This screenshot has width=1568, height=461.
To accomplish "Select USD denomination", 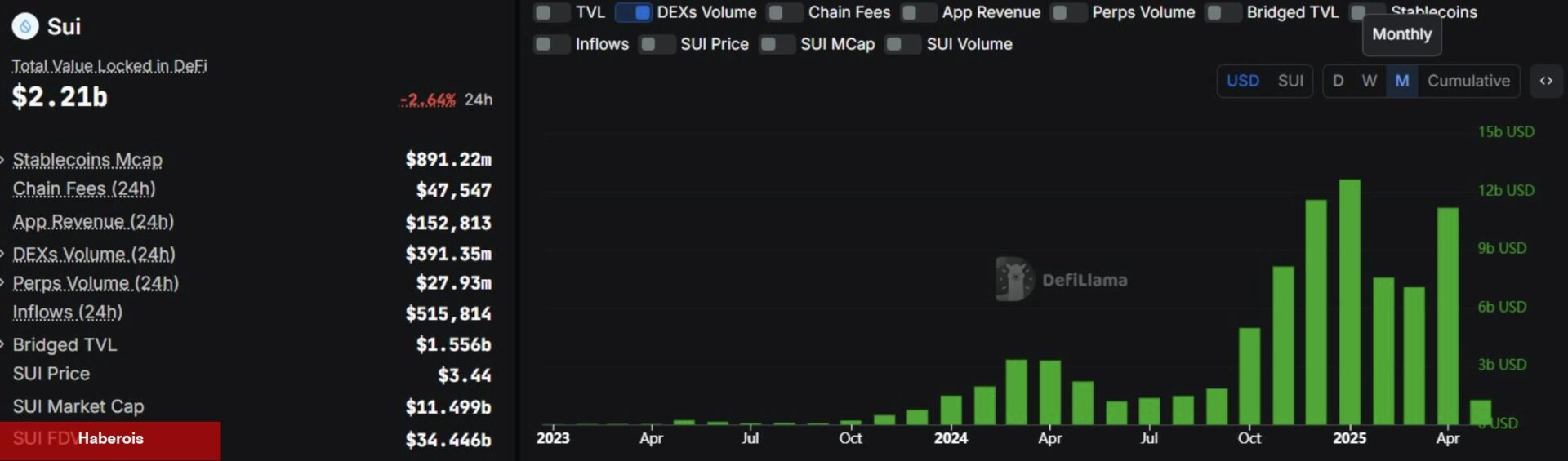I will 1243,81.
